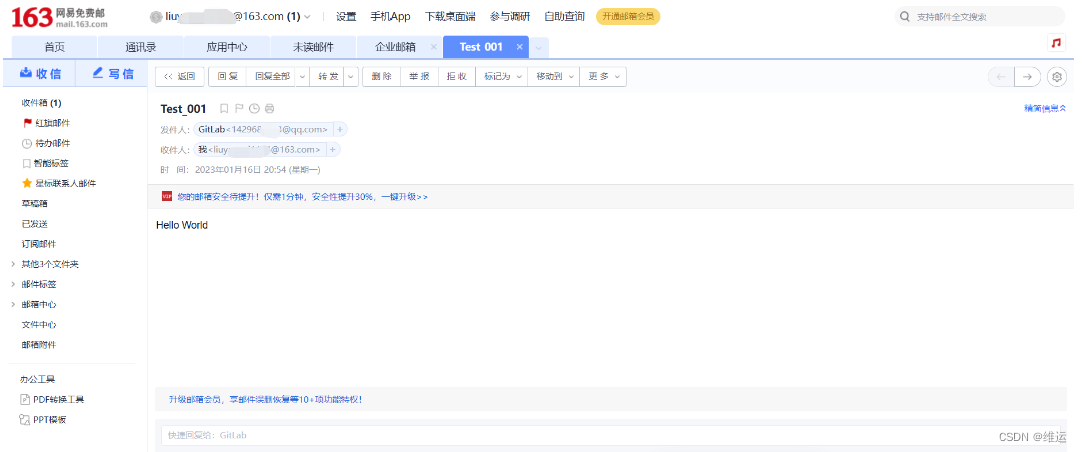Open the 标记为 dropdown
This screenshot has width=1082, height=452.
pos(502,77)
